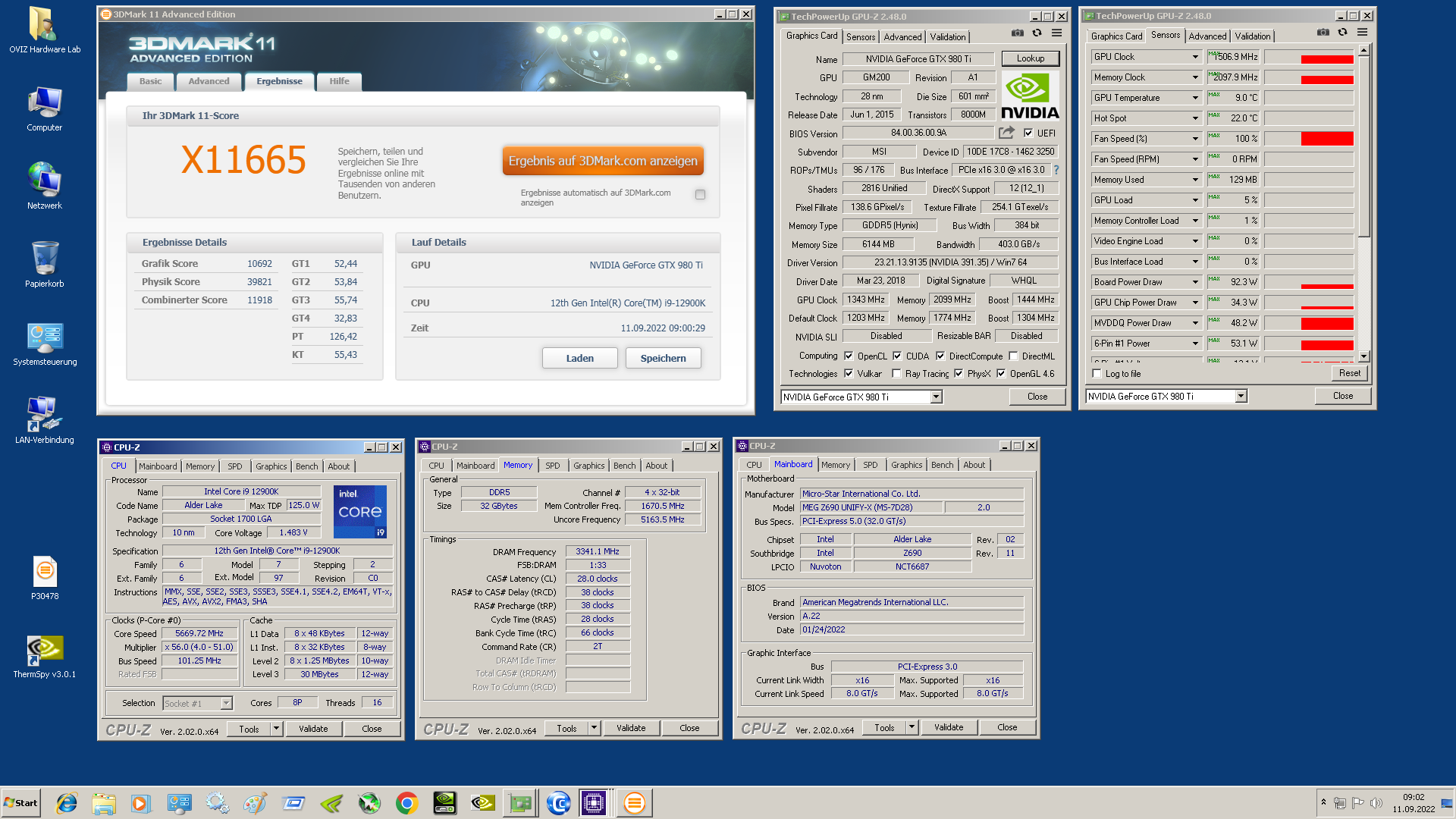Check automatic 3DMark.com results display box
Screen dimensions: 1456x819
(700, 194)
